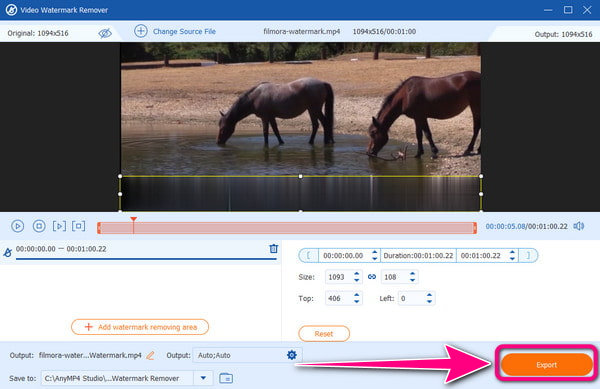Click the Reset button
The image size is (600, 389).
324,334
